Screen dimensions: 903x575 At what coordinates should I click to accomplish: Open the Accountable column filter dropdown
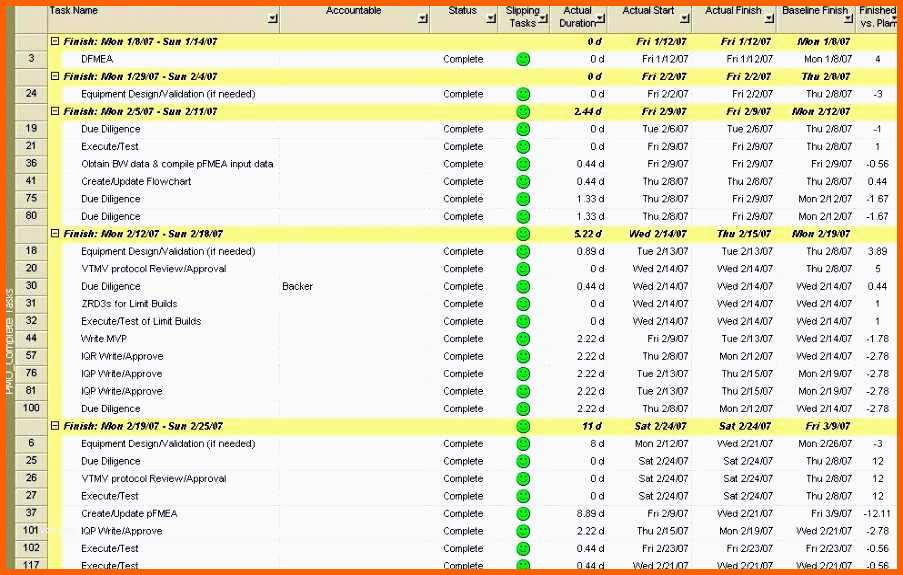pos(423,19)
